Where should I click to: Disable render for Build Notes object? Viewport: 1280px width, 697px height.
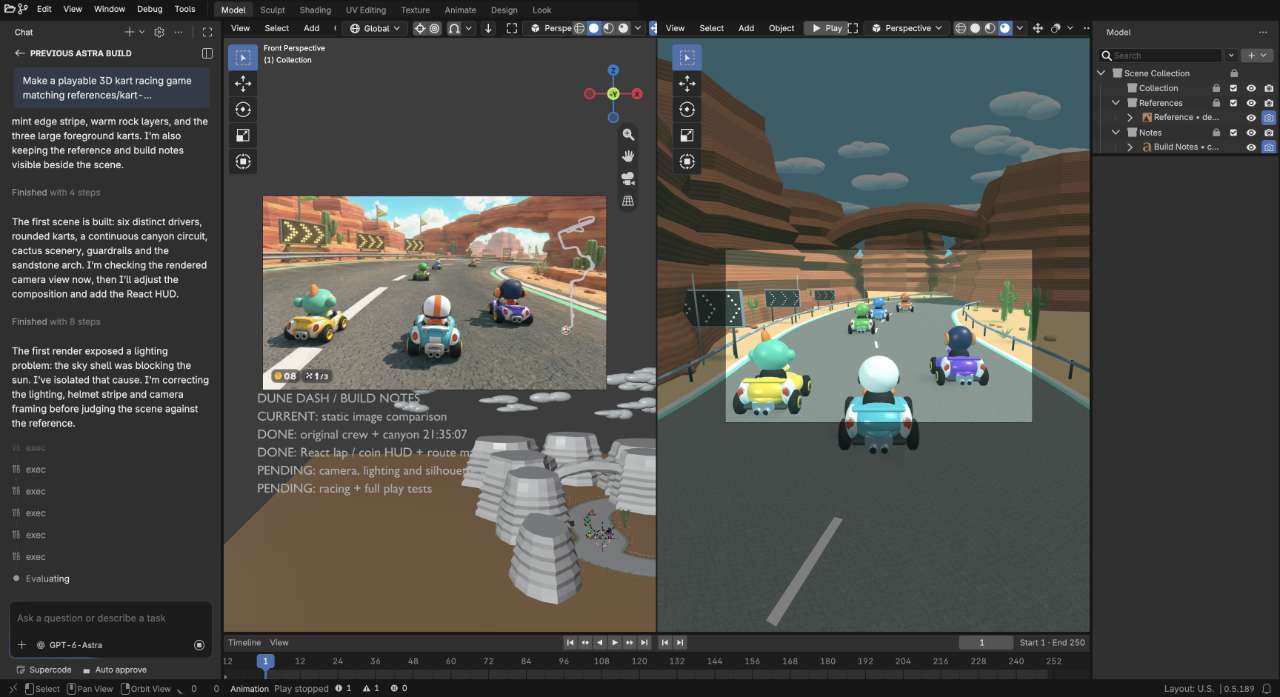click(x=1268, y=147)
